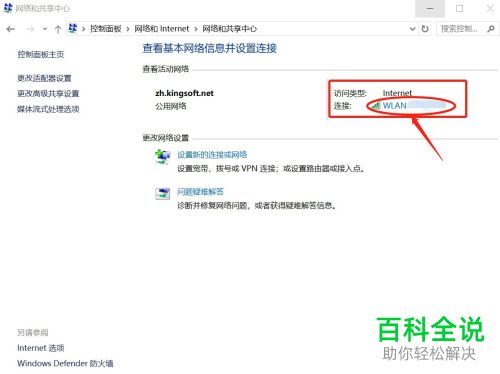Refresh the control panel page
The width and height of the screenshot is (500, 374).
pos(425,29)
